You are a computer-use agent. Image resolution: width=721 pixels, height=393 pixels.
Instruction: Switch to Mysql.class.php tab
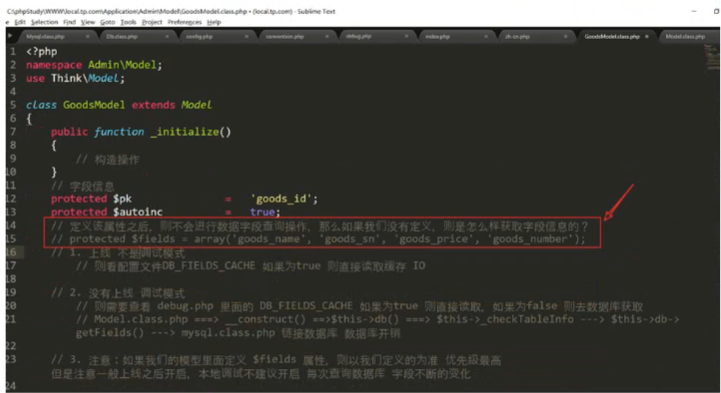pos(45,36)
